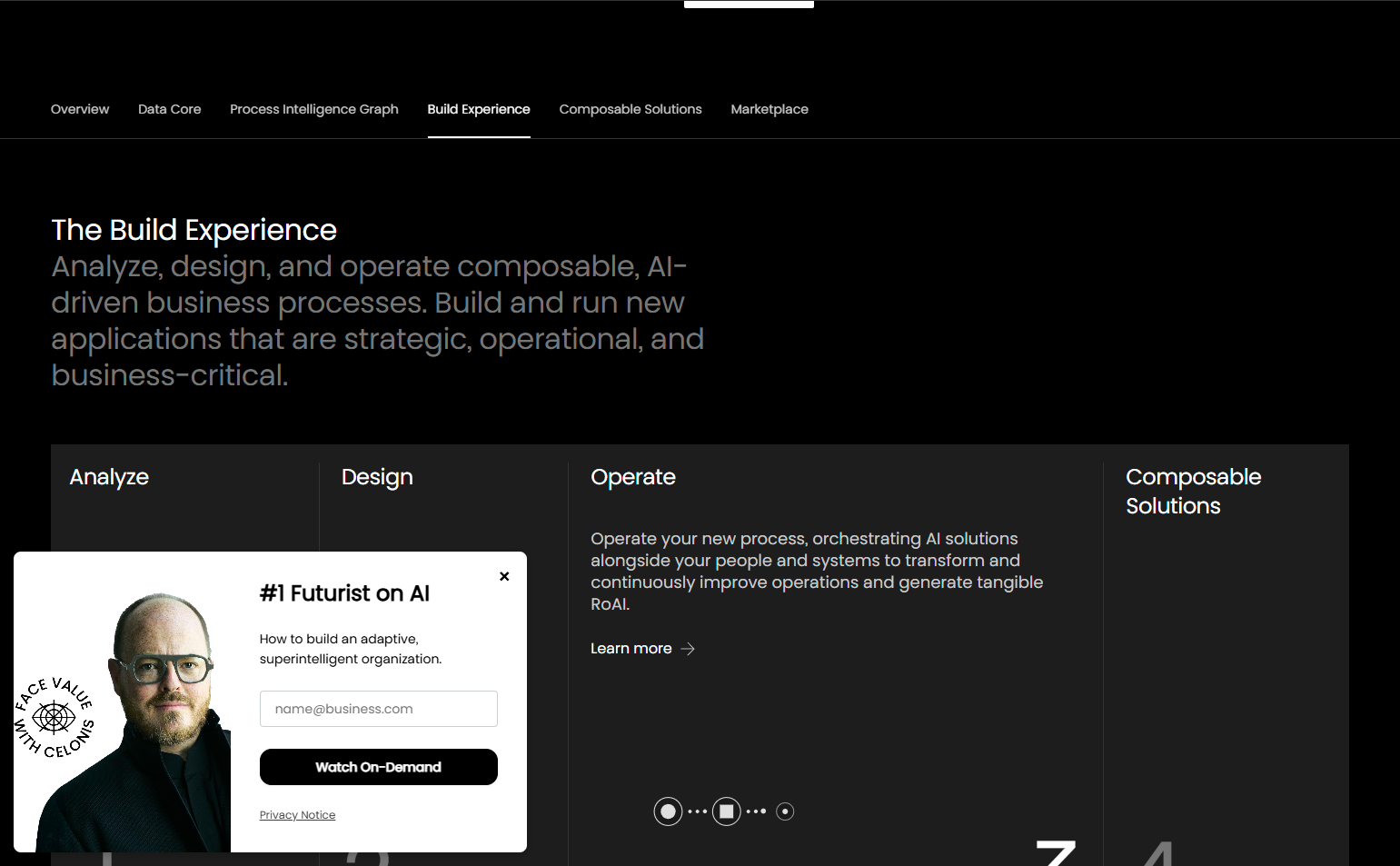Click the Composable Solutions panel heading
Viewport: 1400px width, 866px height.
click(1193, 491)
